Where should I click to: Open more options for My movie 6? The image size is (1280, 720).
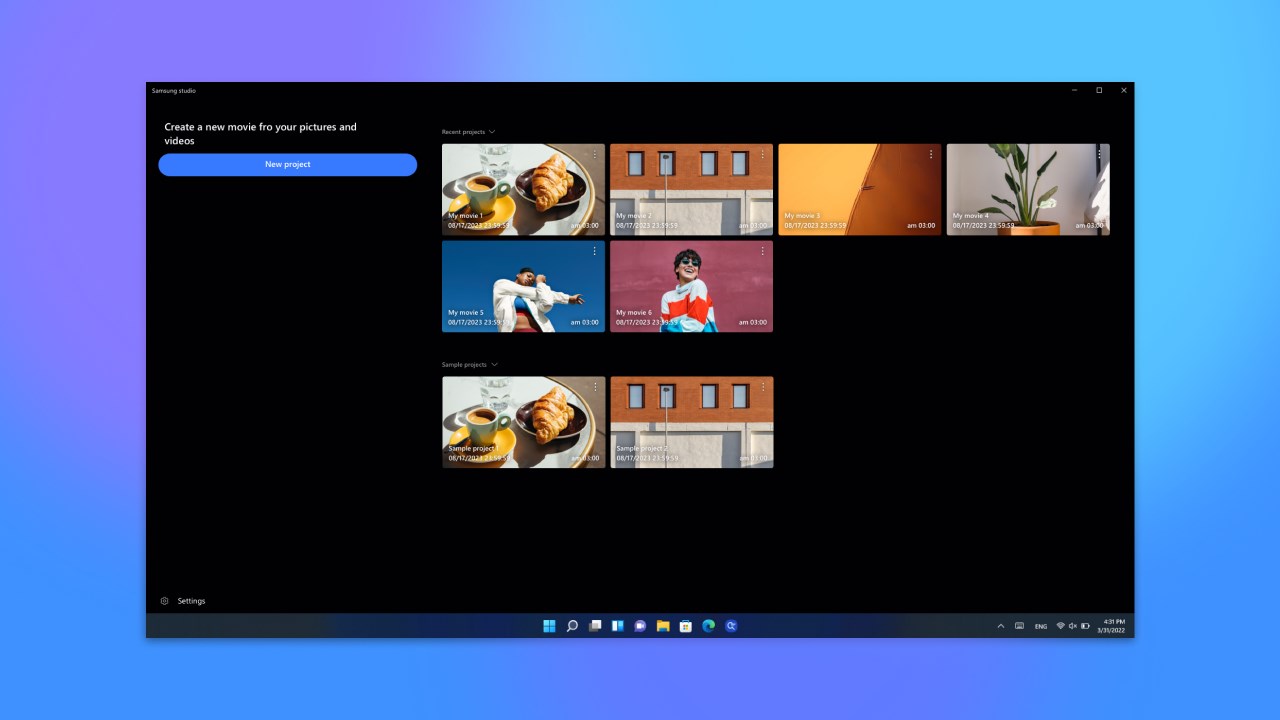click(x=762, y=251)
